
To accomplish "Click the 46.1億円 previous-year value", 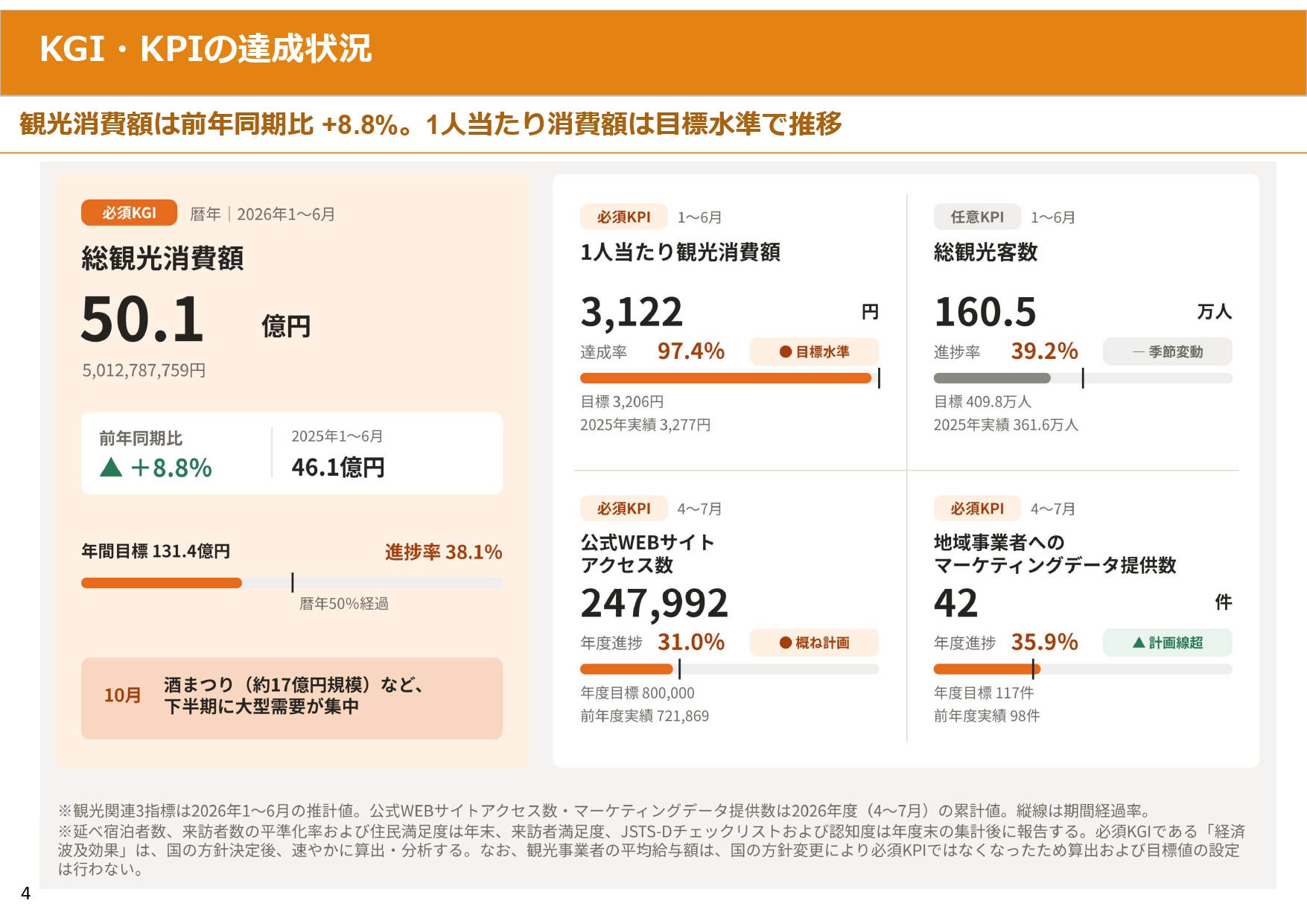I will (x=338, y=468).
